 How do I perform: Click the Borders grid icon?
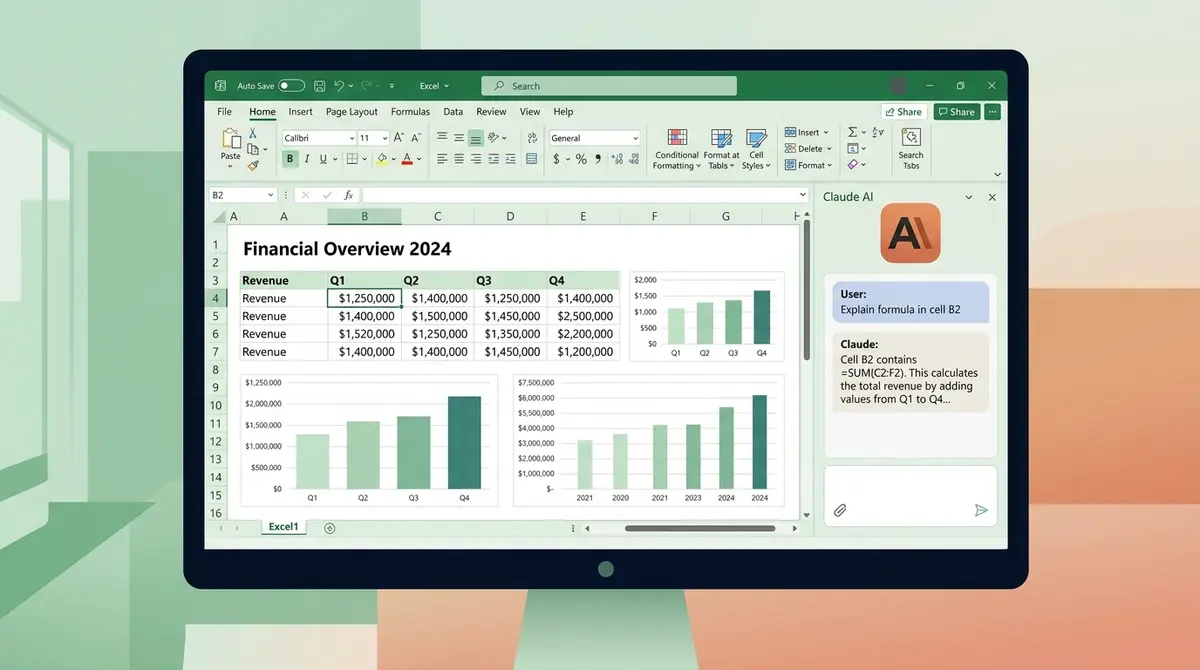click(x=352, y=158)
